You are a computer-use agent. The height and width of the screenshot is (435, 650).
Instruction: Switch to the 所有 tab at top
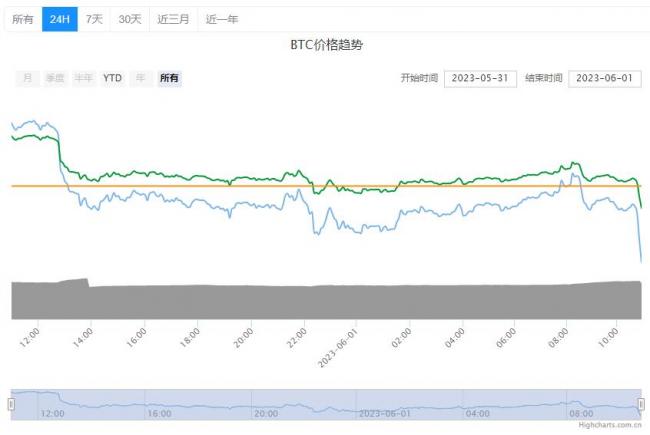[x=22, y=19]
